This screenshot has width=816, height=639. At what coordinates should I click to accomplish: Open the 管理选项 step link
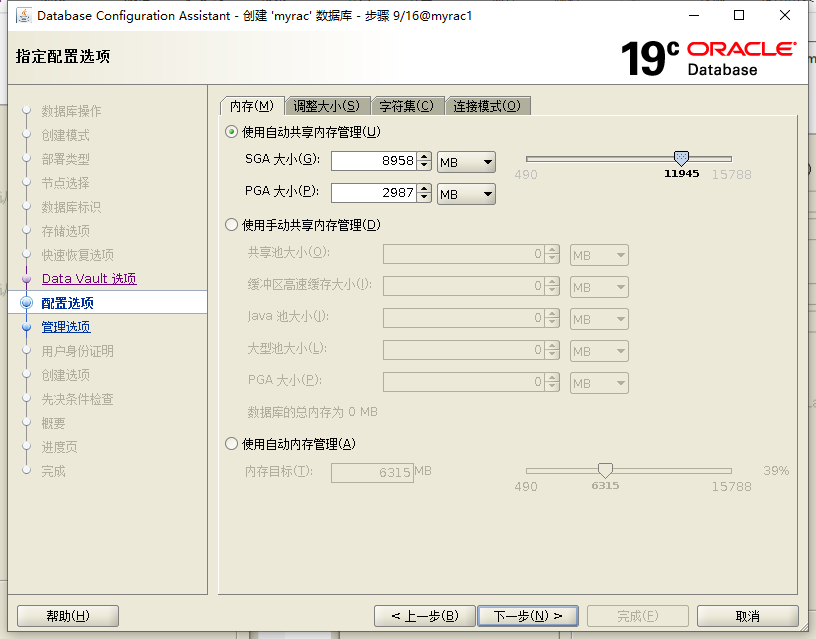point(66,327)
